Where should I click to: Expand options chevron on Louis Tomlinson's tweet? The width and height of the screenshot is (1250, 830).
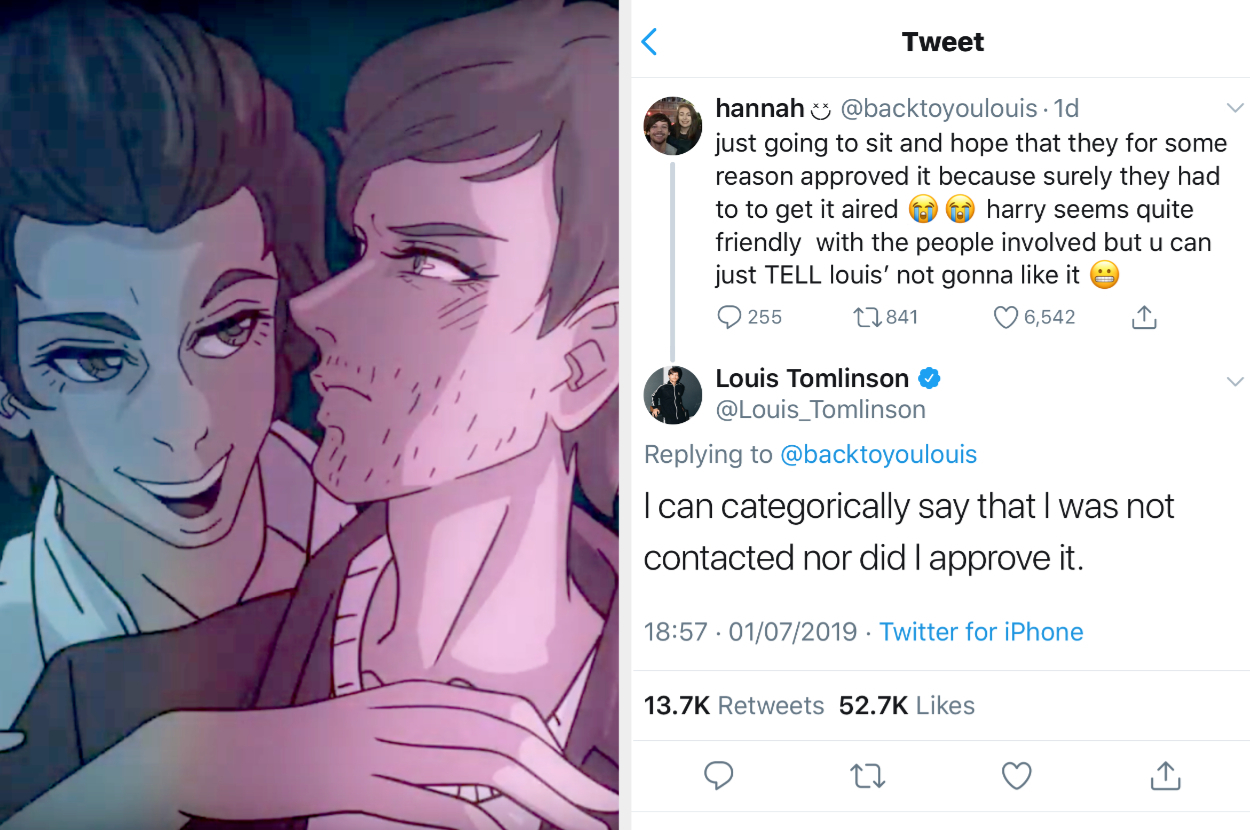coord(1235,381)
